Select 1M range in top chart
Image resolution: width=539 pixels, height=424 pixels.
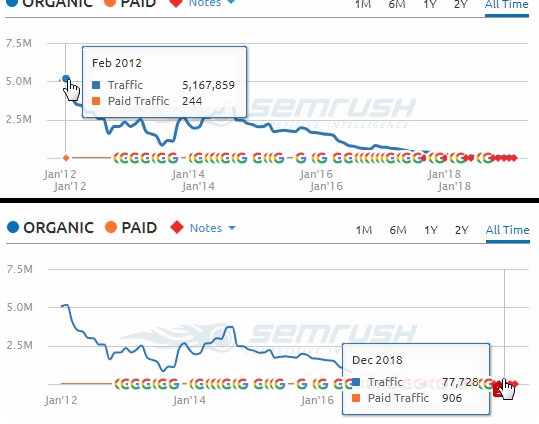point(363,4)
